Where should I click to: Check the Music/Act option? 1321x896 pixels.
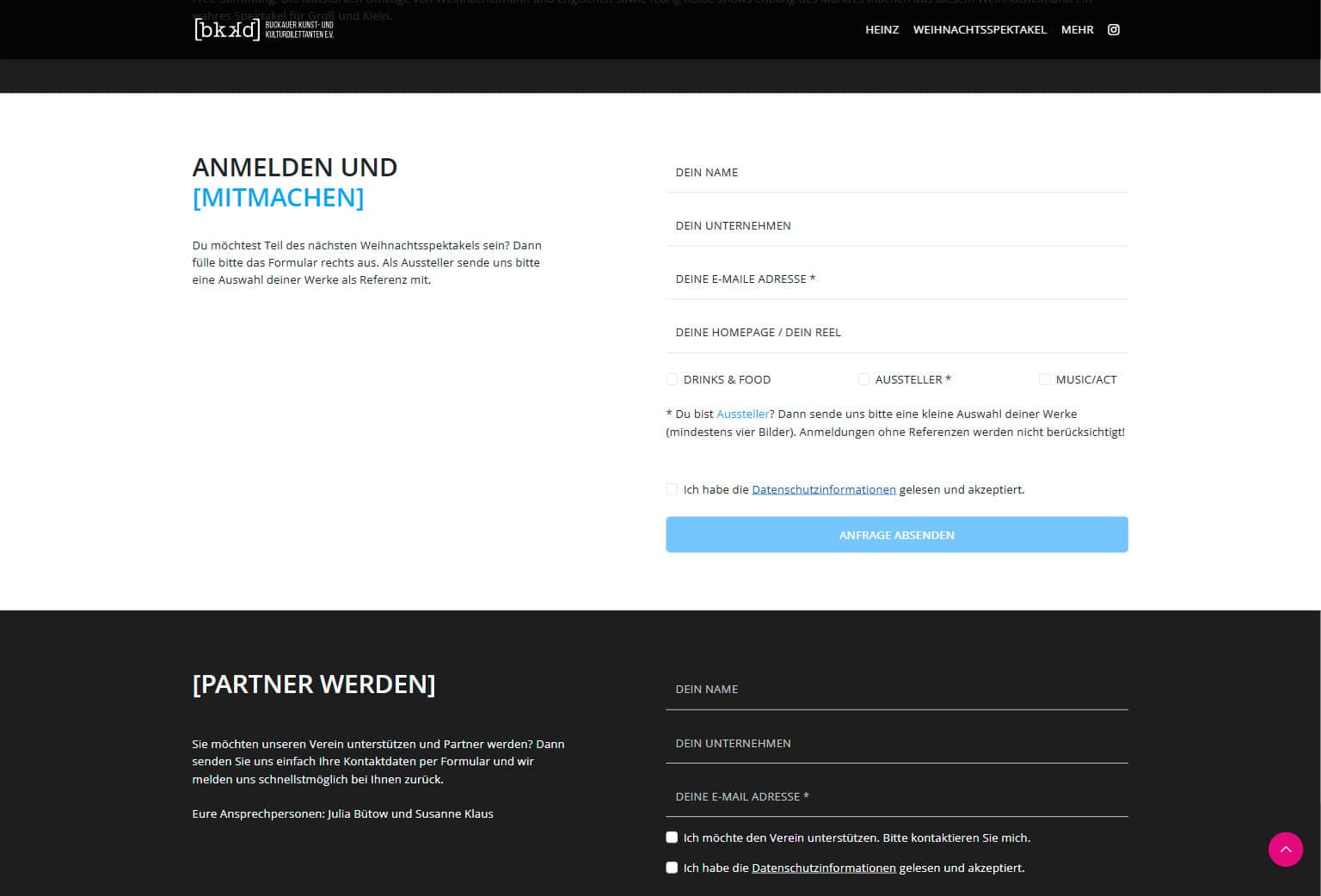tap(1044, 379)
